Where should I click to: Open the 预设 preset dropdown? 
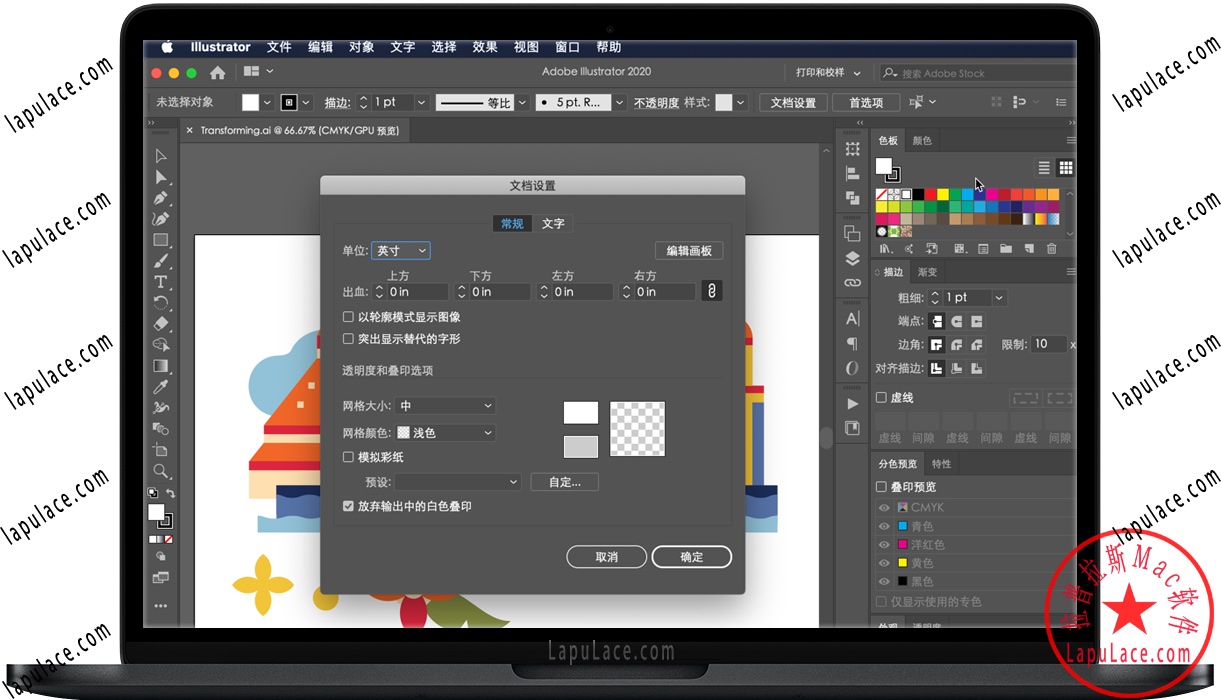458,482
